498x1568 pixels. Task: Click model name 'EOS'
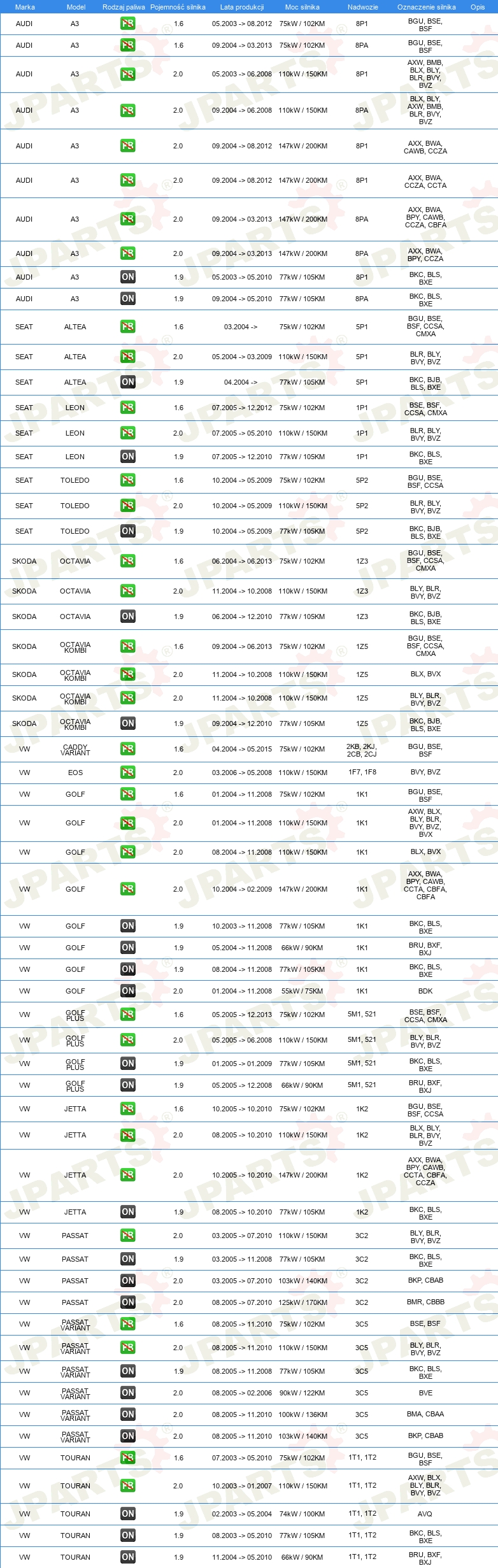tap(75, 773)
